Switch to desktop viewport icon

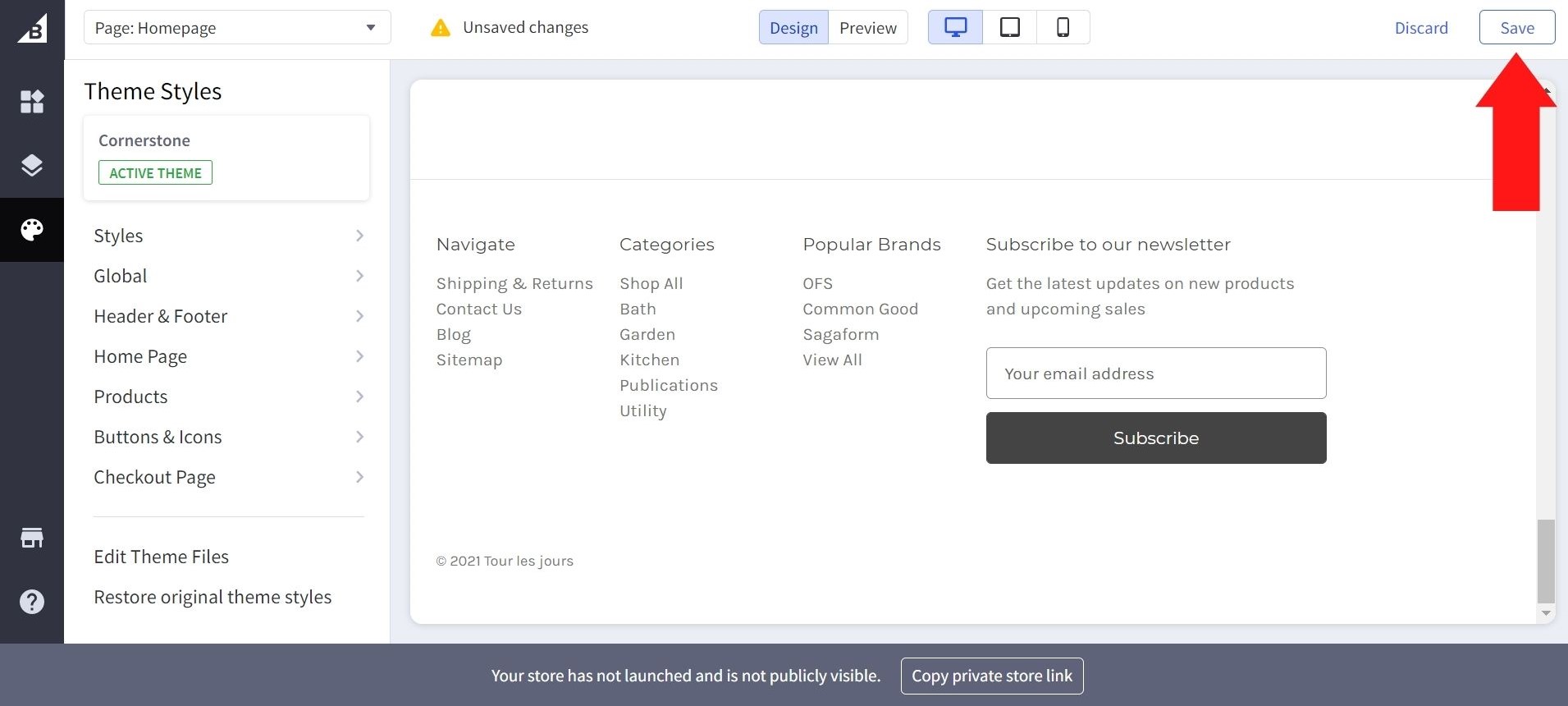pos(955,28)
